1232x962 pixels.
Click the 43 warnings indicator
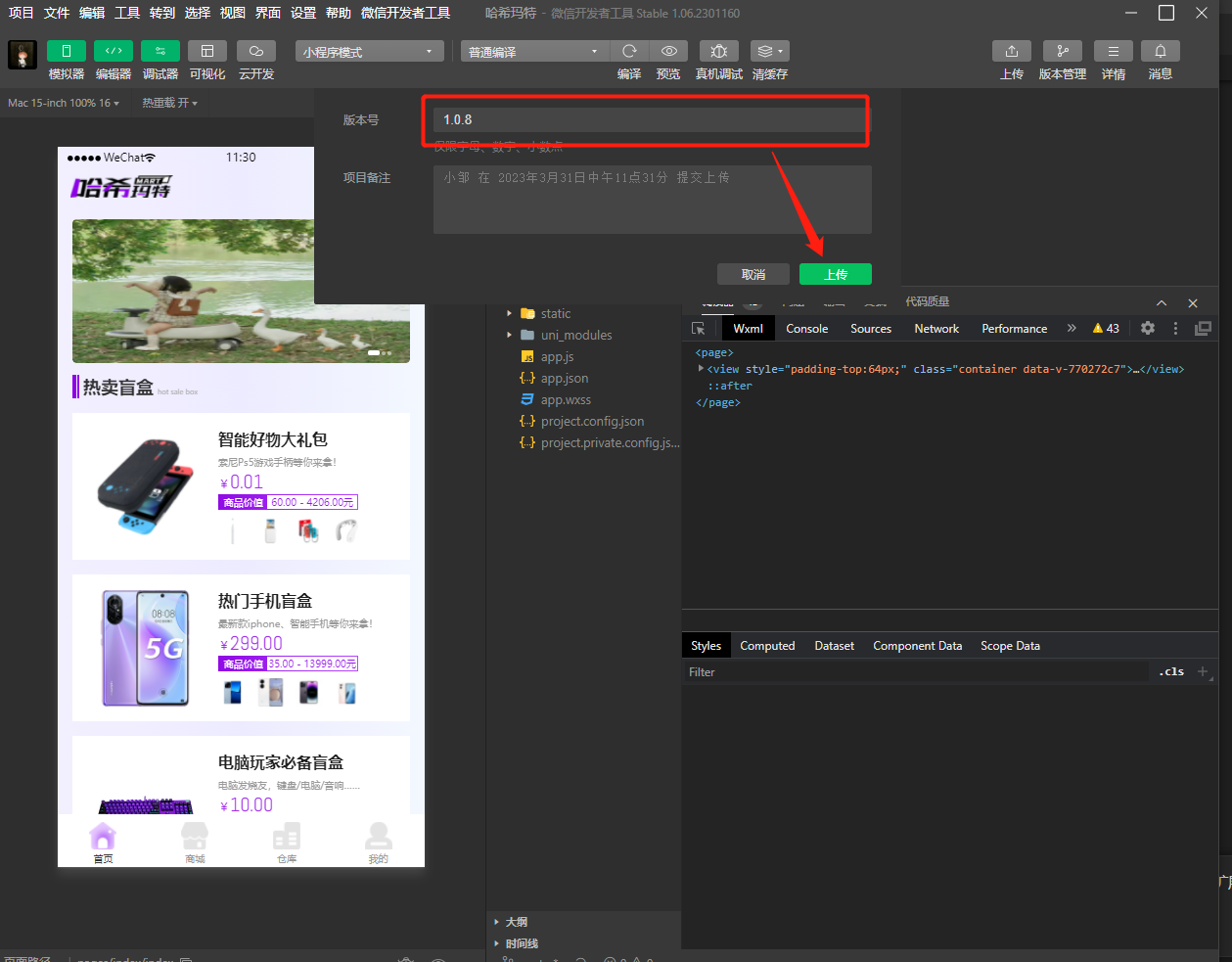1106,329
